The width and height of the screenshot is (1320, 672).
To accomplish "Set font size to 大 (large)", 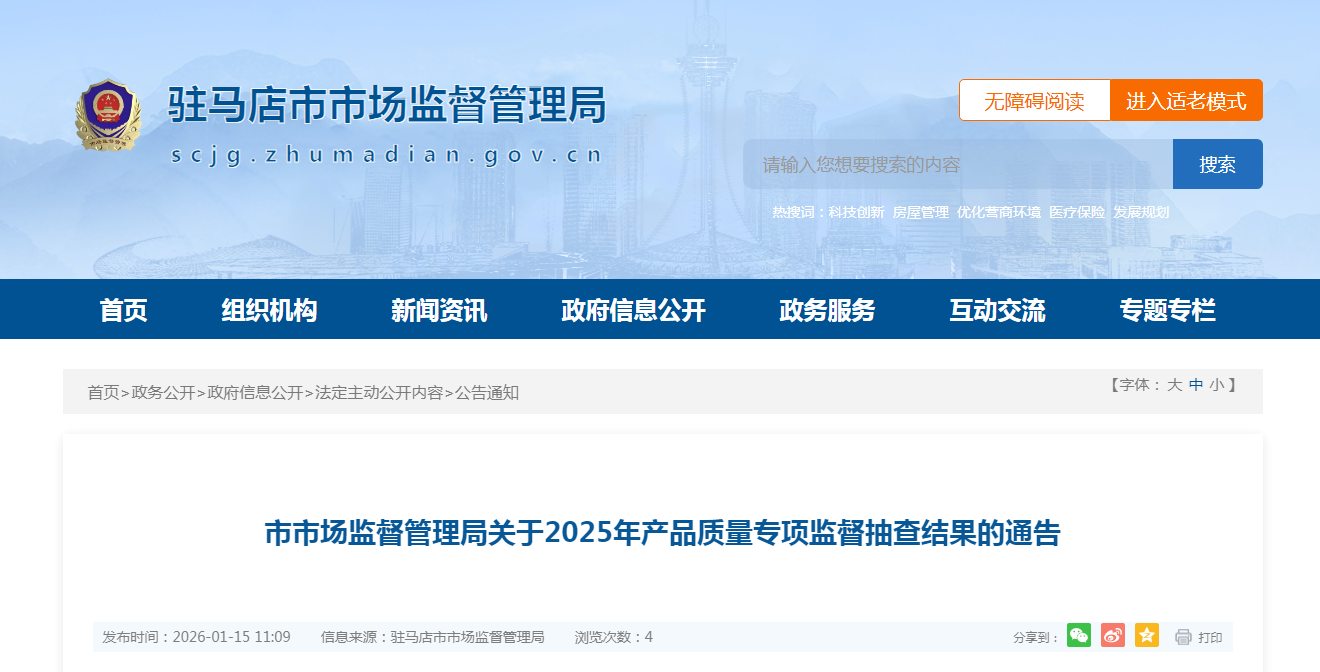I will (1174, 385).
